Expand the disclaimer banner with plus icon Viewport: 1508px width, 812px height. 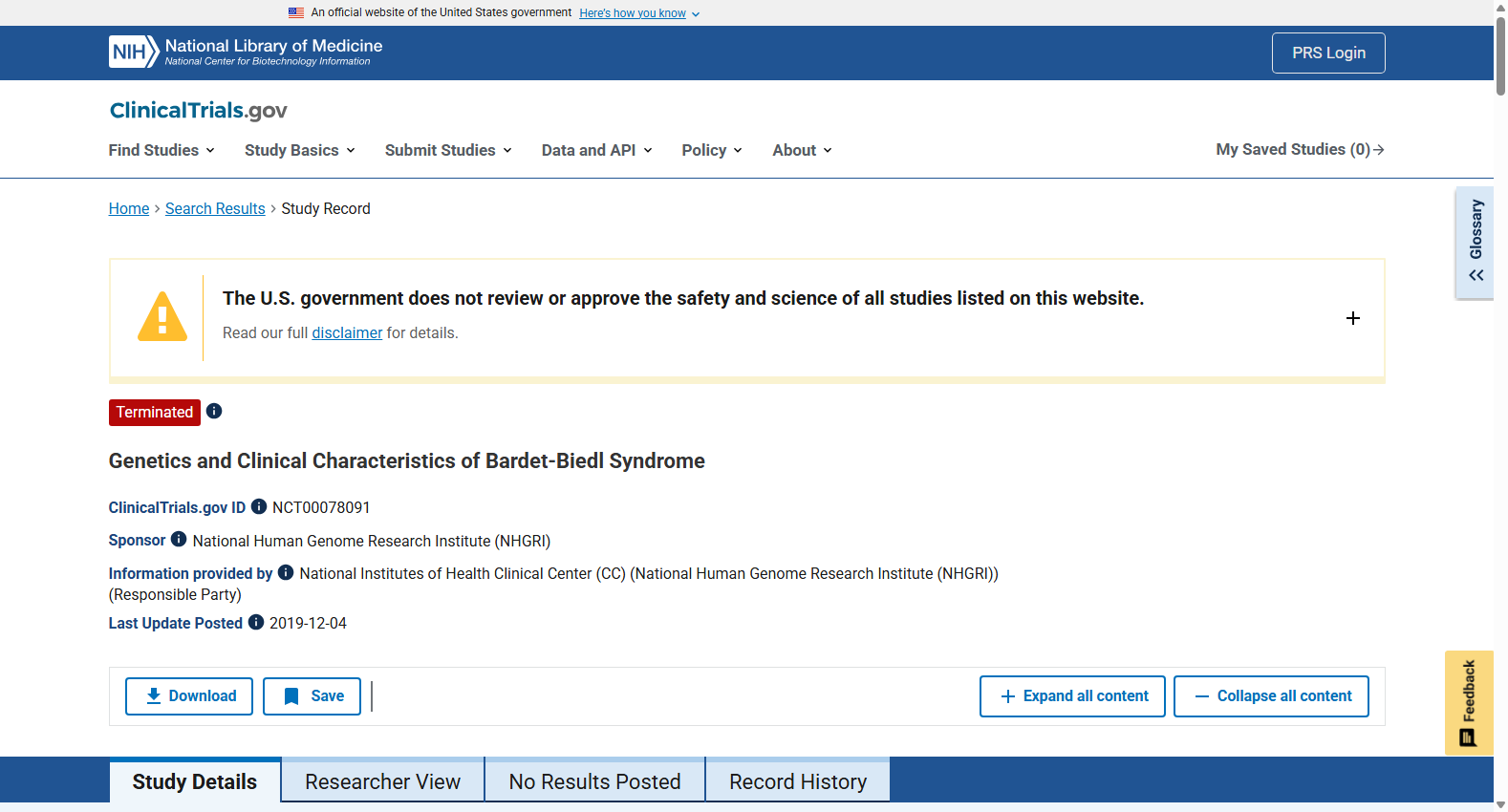coord(1353,318)
